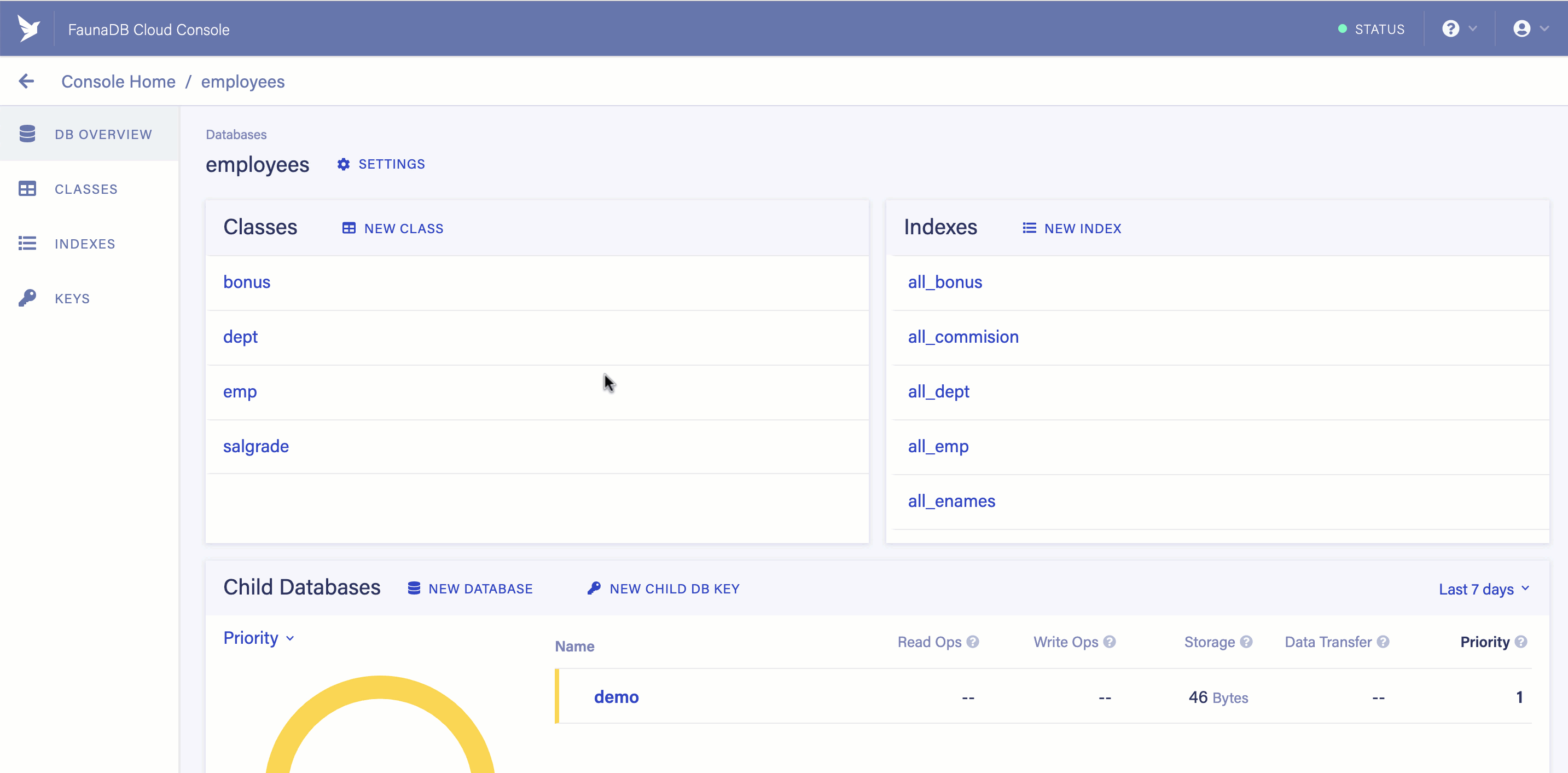The image size is (1568, 773).
Task: Click Priority column help icon
Action: pyautogui.click(x=1520, y=642)
